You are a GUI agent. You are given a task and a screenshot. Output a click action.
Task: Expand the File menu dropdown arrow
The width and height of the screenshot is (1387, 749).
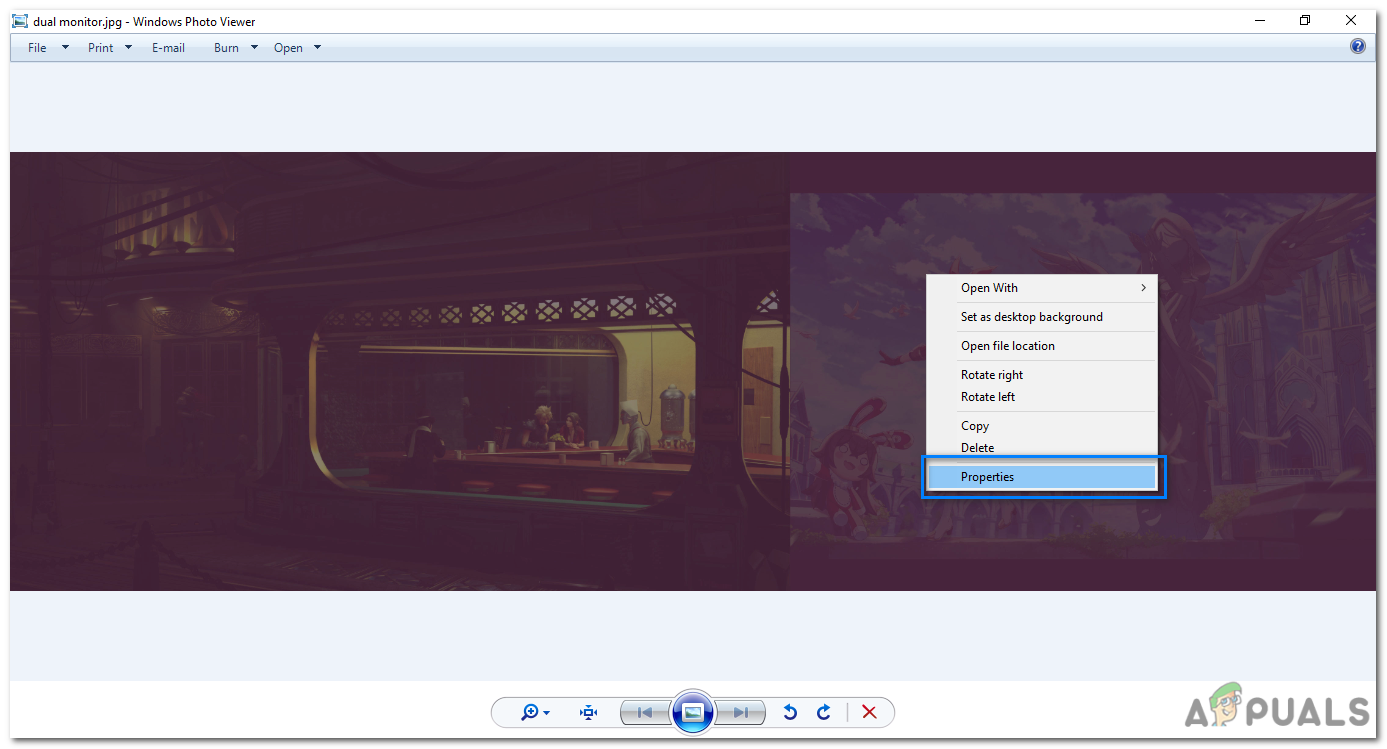point(63,47)
